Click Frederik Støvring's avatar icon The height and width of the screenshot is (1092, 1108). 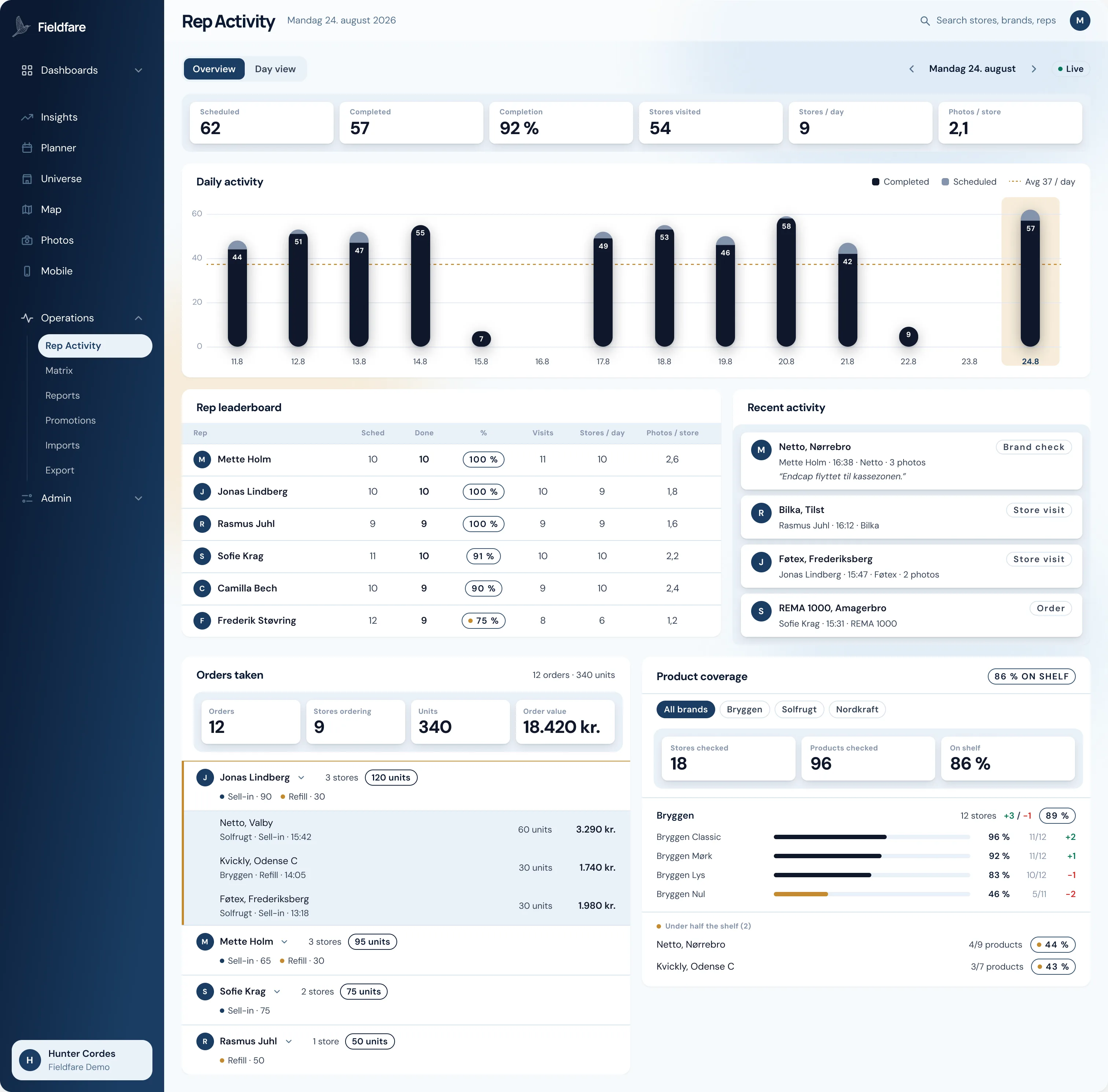pos(202,620)
